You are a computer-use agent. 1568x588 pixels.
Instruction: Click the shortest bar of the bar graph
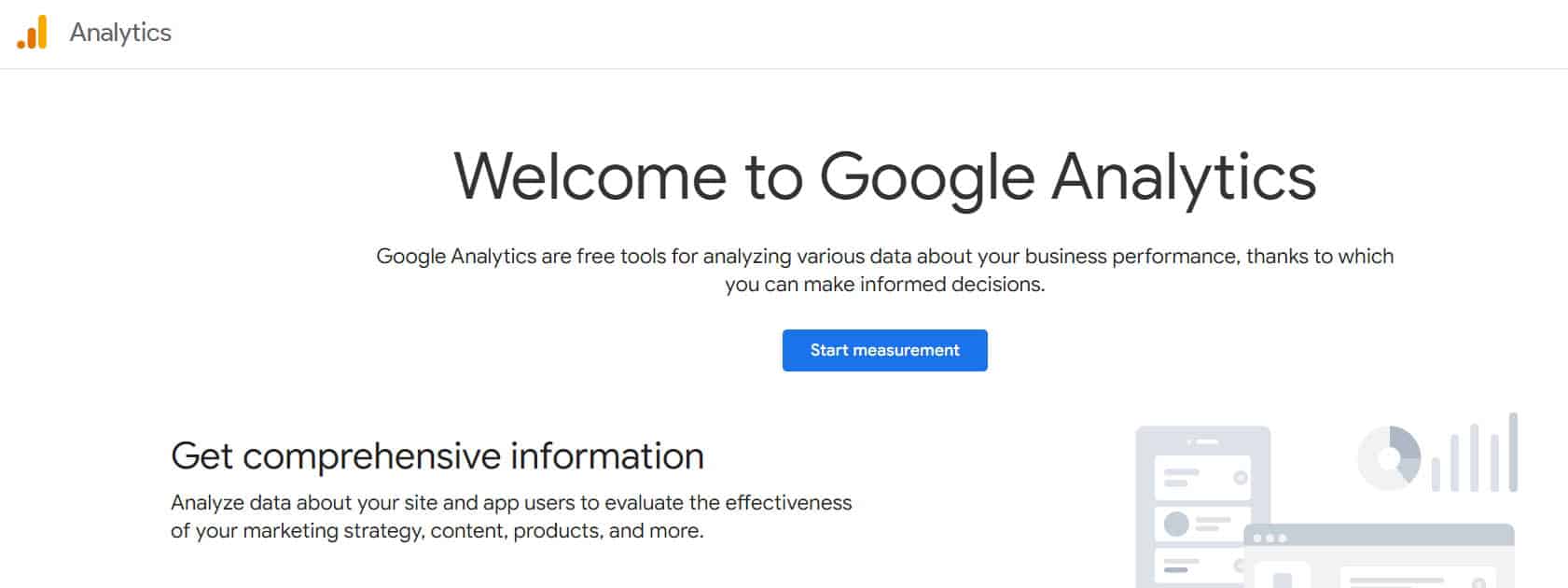(1436, 472)
